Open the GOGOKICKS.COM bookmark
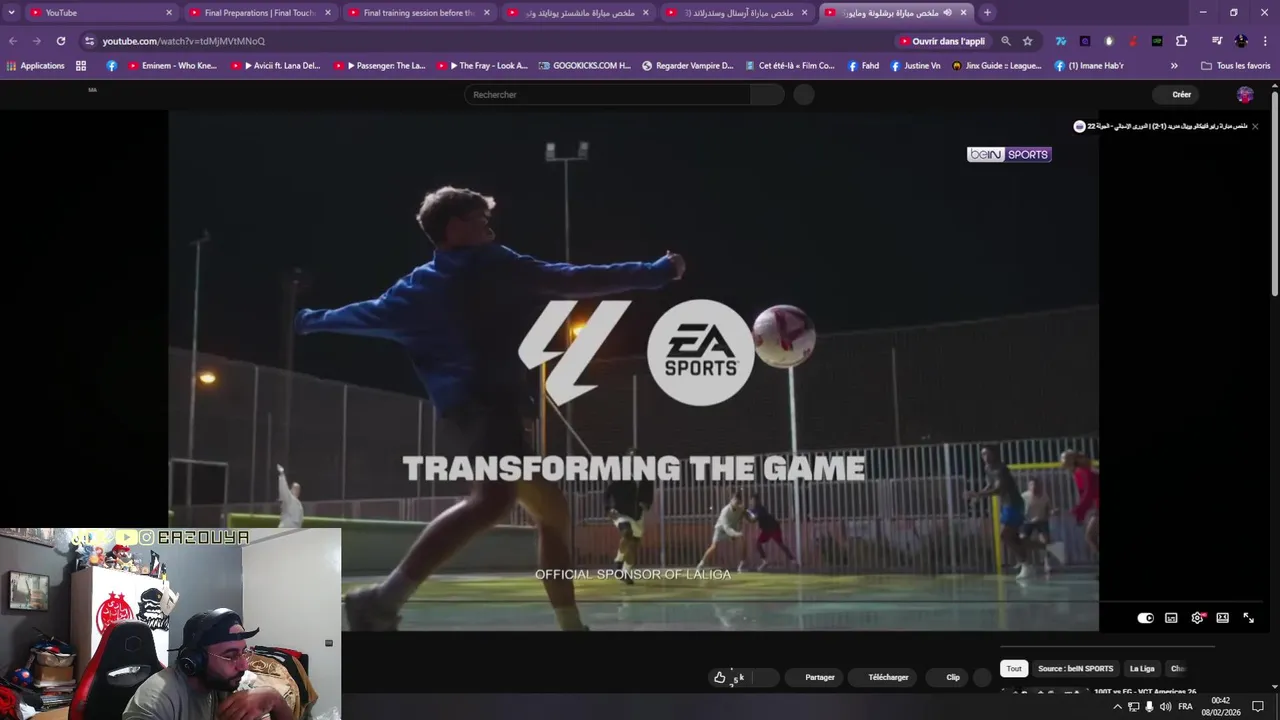This screenshot has width=1280, height=720. 585,66
